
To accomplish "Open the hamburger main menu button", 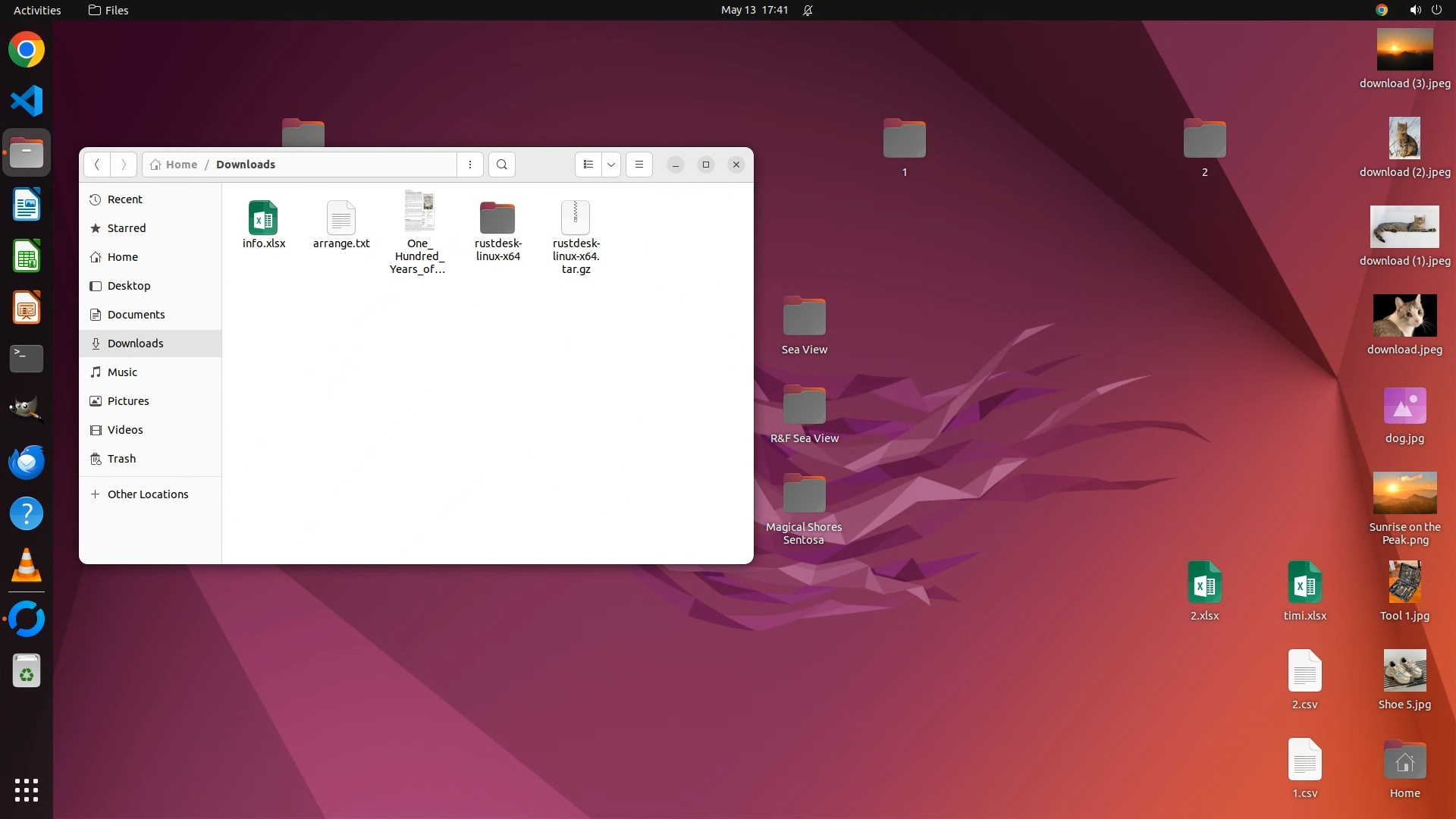I will coord(639,165).
